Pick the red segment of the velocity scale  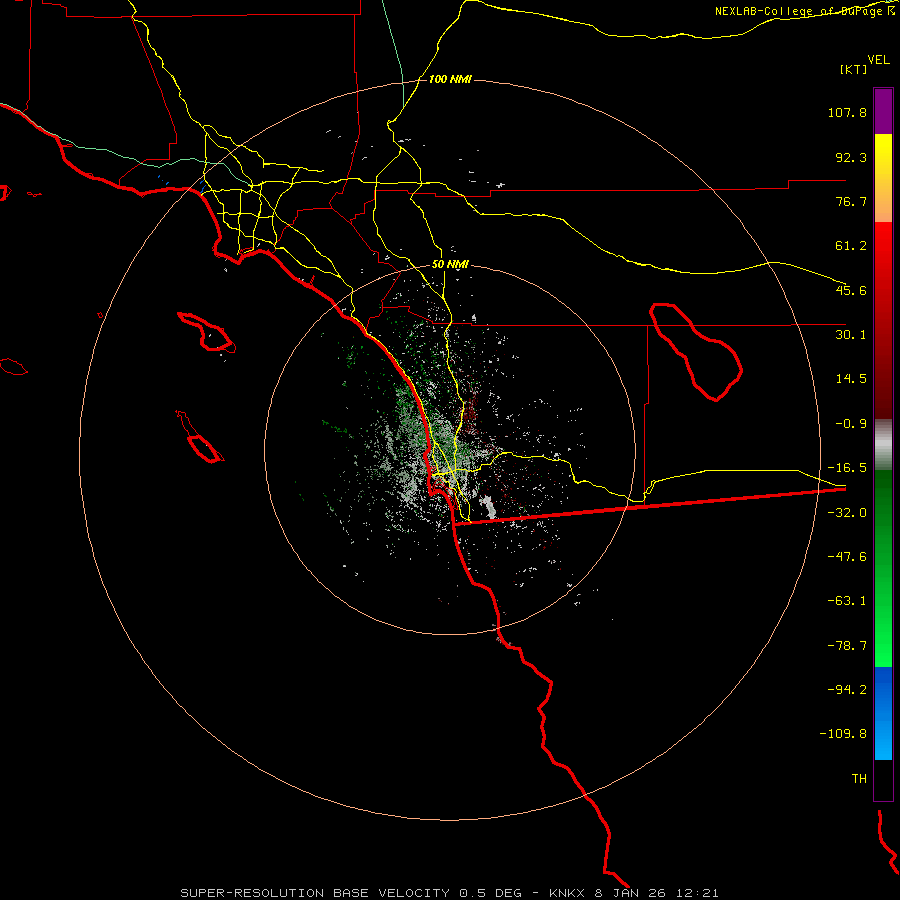pyautogui.click(x=883, y=320)
